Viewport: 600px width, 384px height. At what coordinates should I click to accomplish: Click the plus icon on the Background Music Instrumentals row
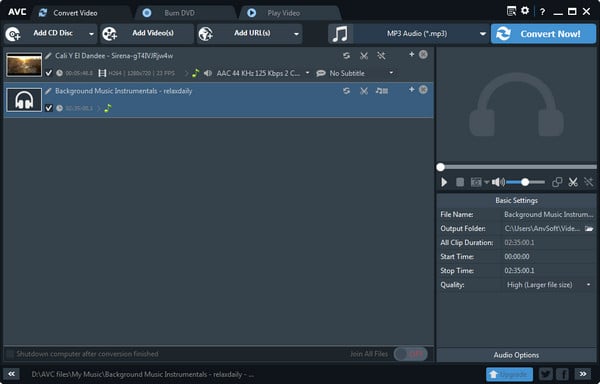click(x=411, y=89)
